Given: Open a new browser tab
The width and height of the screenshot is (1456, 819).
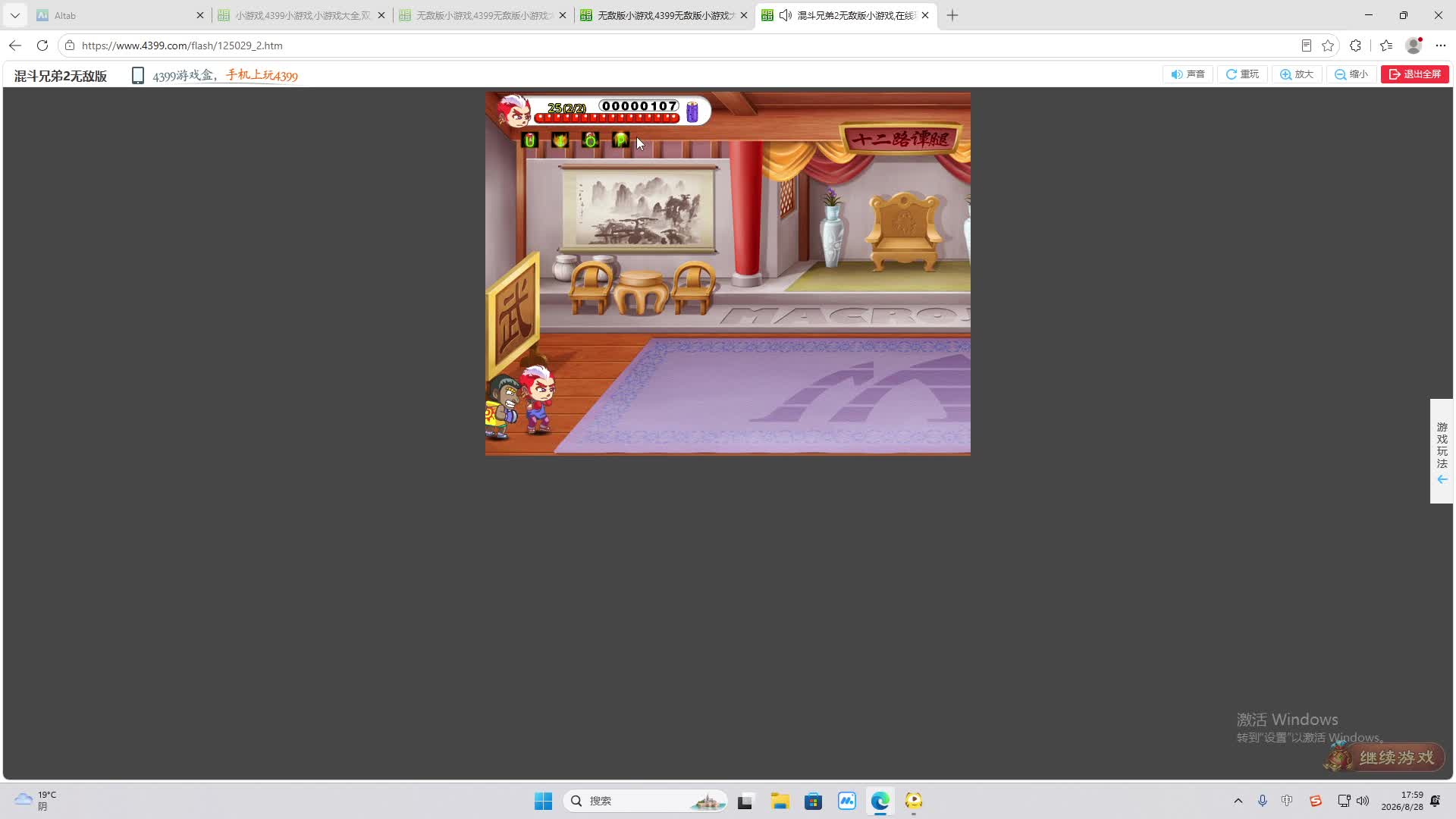Looking at the screenshot, I should tap(952, 15).
